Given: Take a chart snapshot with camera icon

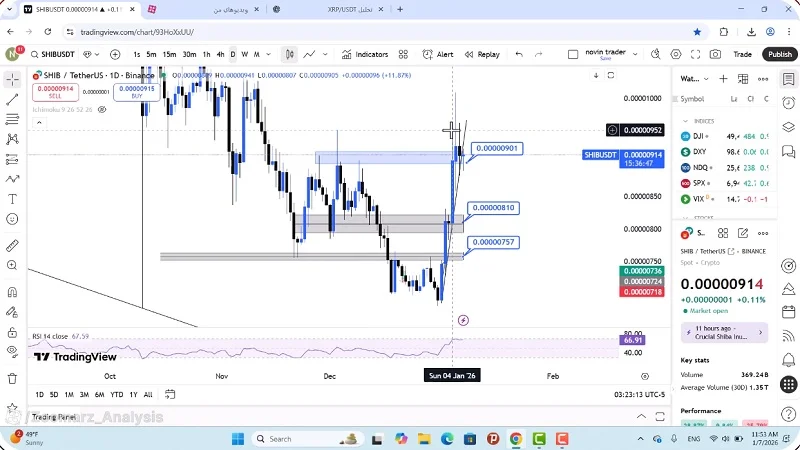Looking at the screenshot, I should tap(714, 54).
